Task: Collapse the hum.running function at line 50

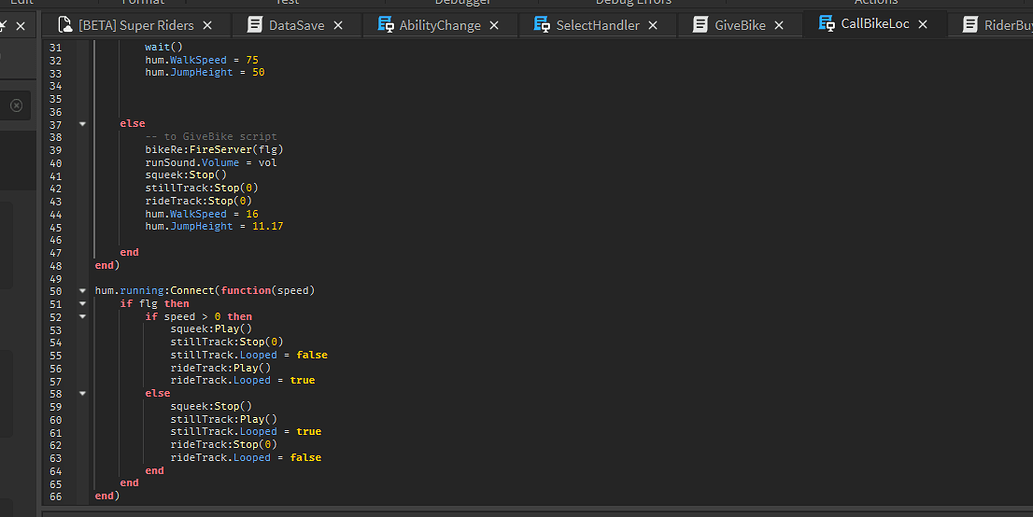Action: [82, 290]
